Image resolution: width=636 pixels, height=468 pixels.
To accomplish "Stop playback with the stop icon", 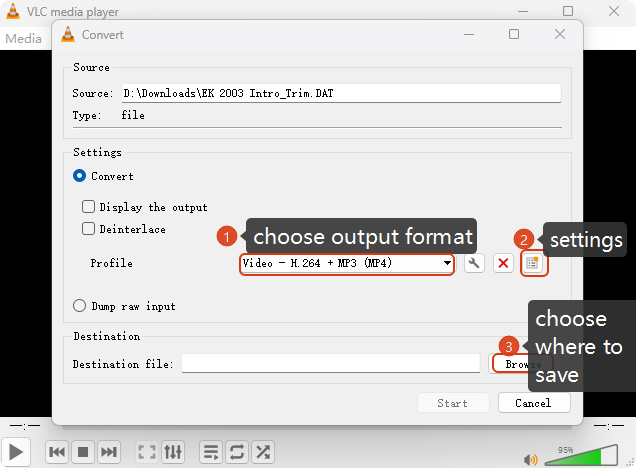I will click(83, 452).
